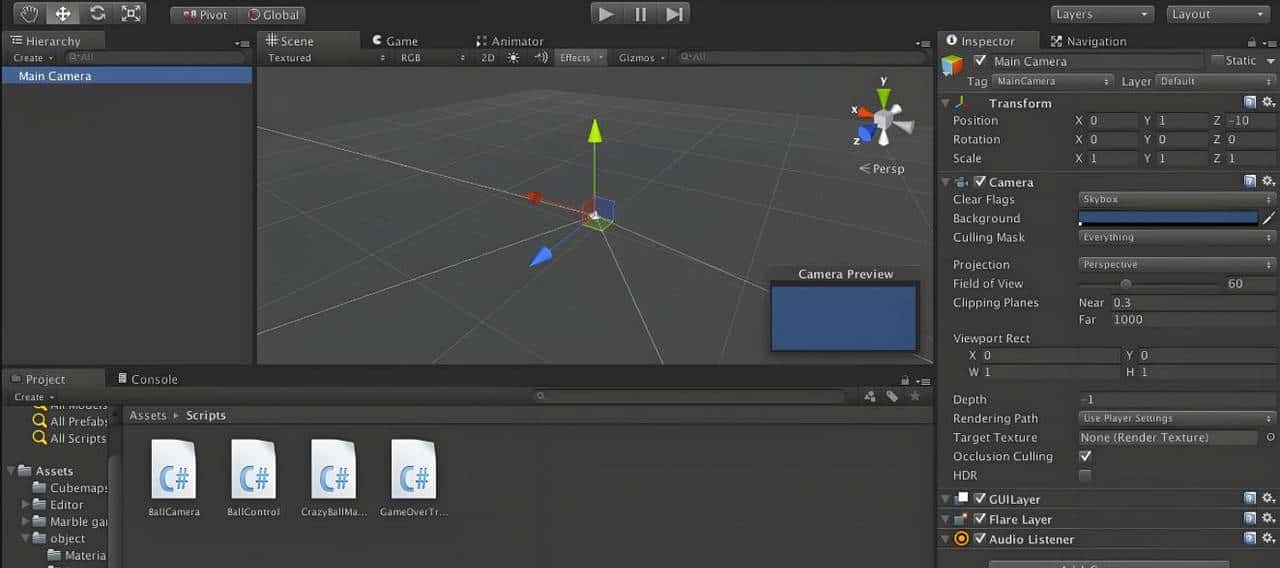The height and width of the screenshot is (568, 1280).
Task: Toggle 2D scene view mode
Action: pos(487,58)
